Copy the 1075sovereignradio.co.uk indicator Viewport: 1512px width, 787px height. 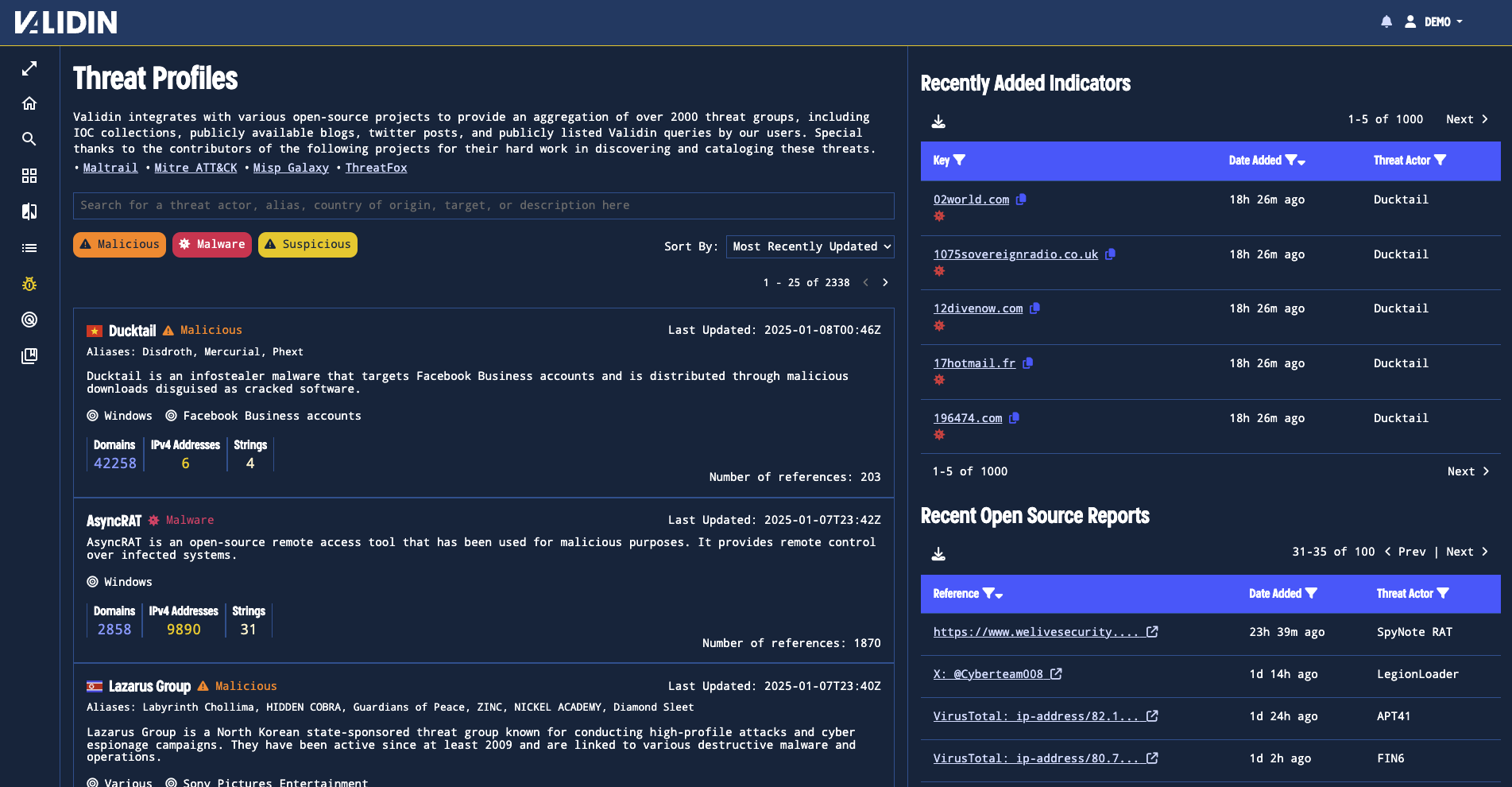click(x=1111, y=254)
